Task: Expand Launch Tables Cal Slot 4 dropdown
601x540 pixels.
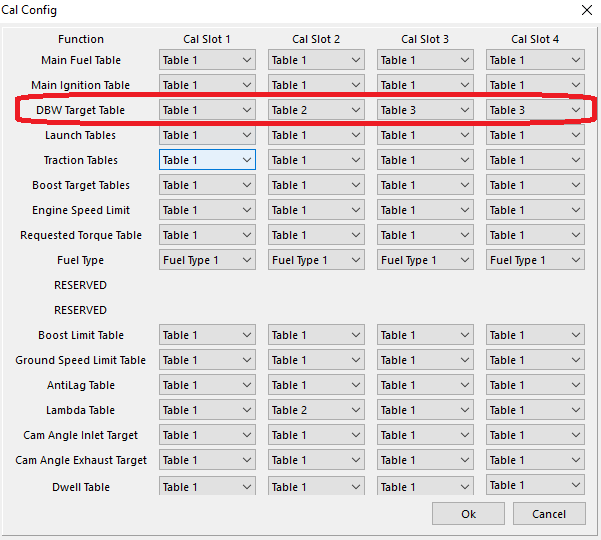Action: [534, 135]
